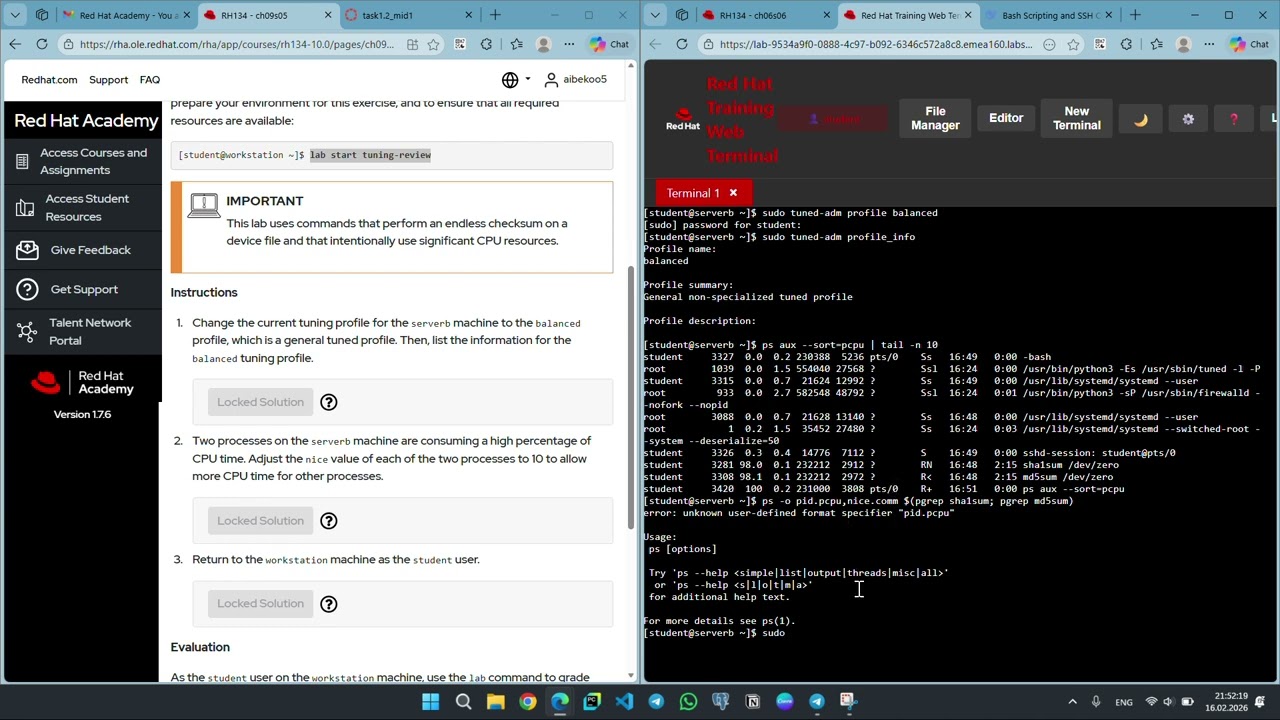Open Visual Studio Code from taskbar
The image size is (1280, 720).
[624, 702]
